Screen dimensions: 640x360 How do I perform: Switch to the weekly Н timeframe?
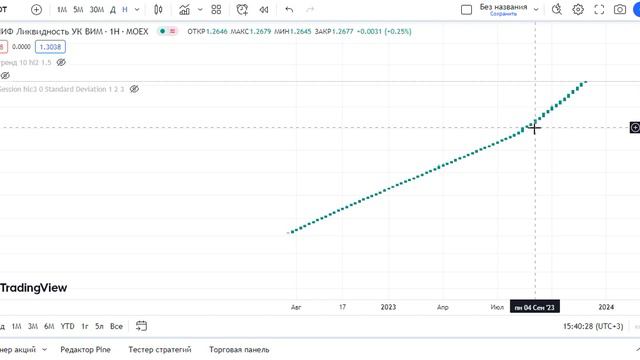pyautogui.click(x=125, y=9)
